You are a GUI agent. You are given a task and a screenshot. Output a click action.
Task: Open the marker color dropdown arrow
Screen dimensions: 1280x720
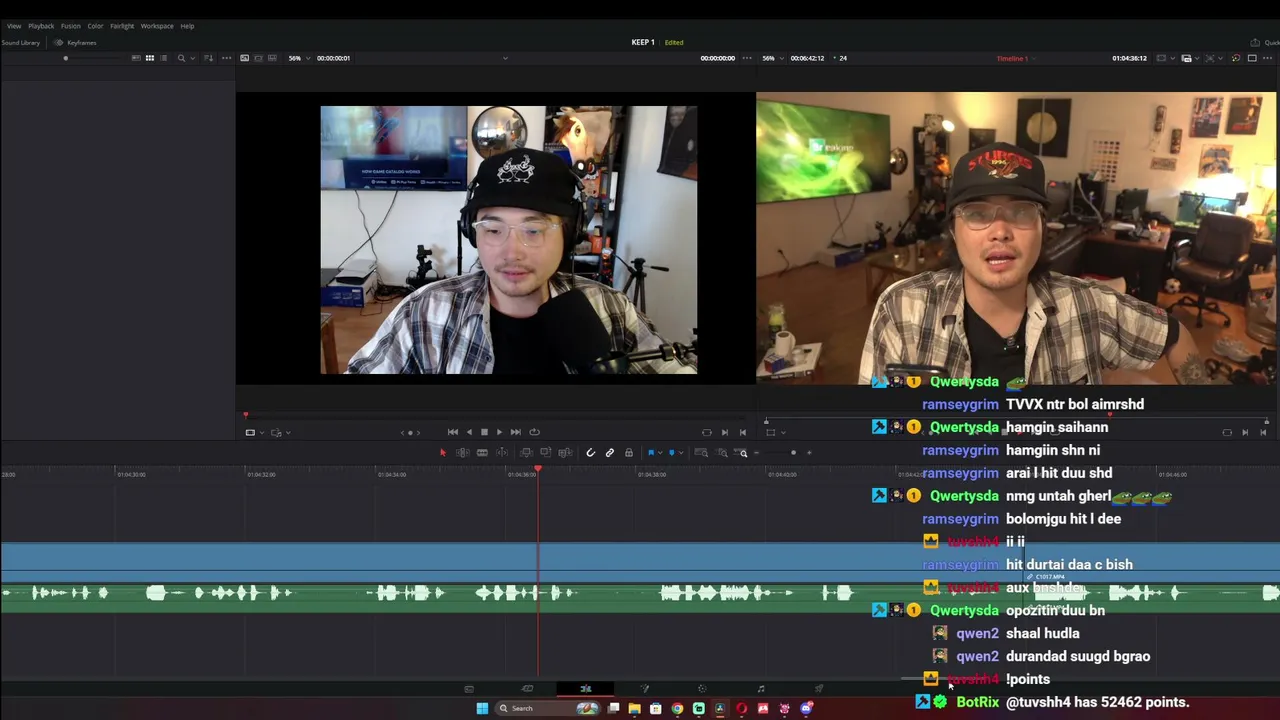[x=680, y=453]
